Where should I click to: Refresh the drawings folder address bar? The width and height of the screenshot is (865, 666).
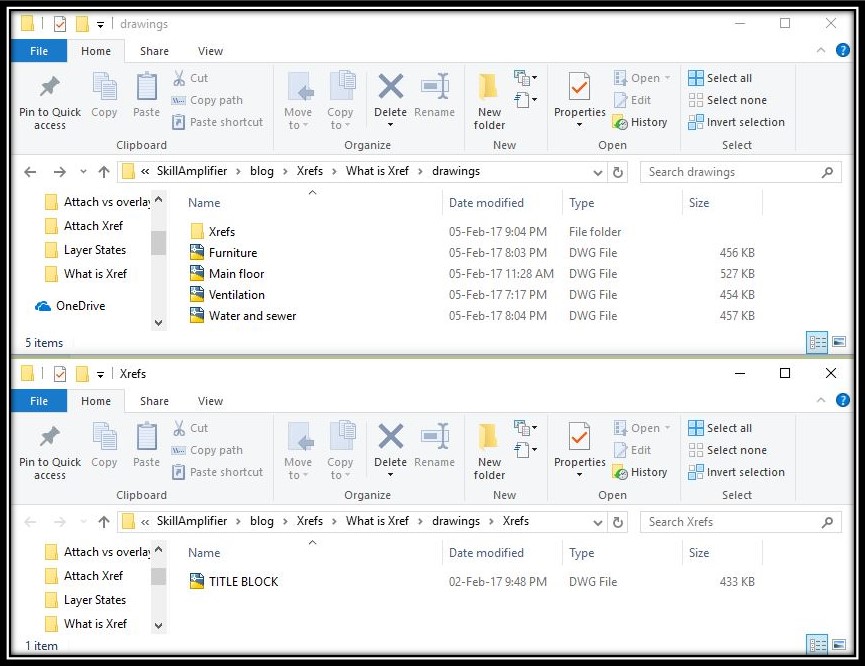[618, 172]
